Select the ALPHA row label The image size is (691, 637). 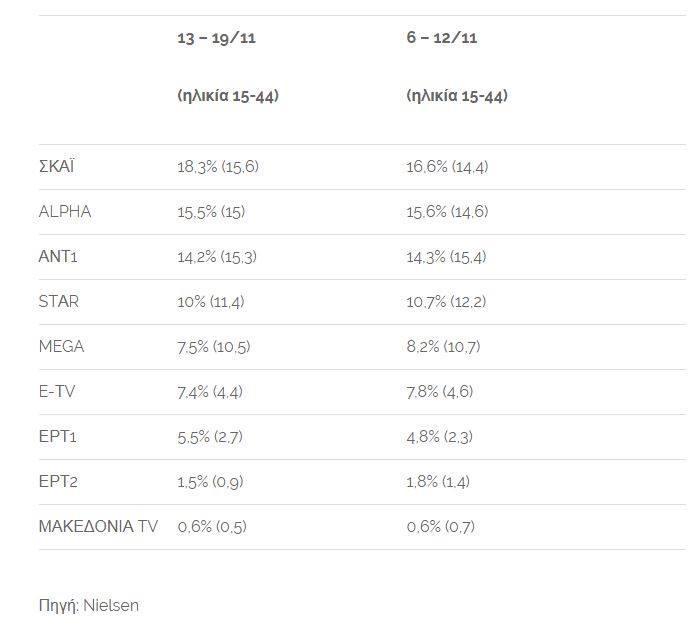64,211
